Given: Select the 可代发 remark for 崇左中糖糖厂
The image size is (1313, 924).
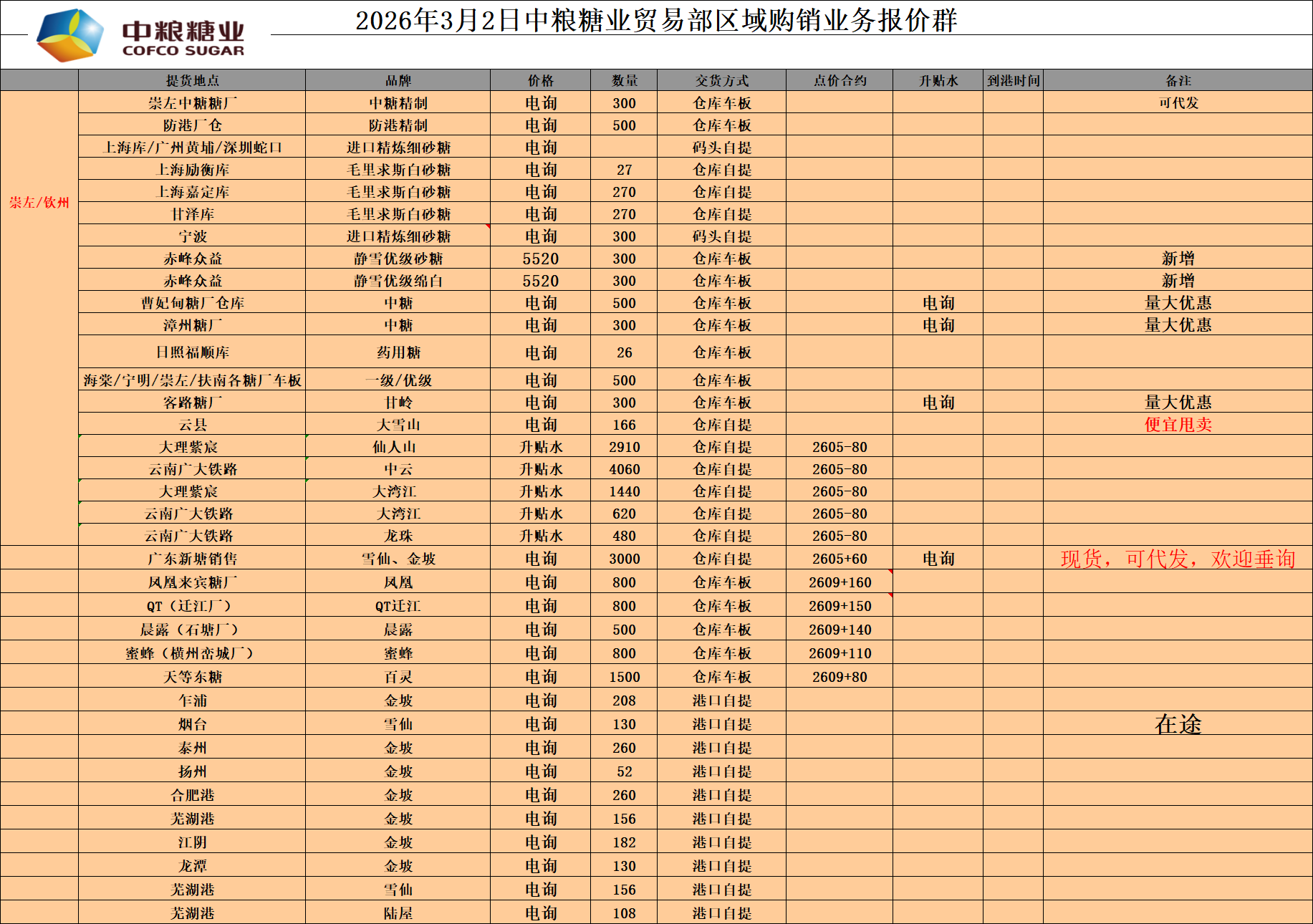Looking at the screenshot, I should click(x=1178, y=102).
